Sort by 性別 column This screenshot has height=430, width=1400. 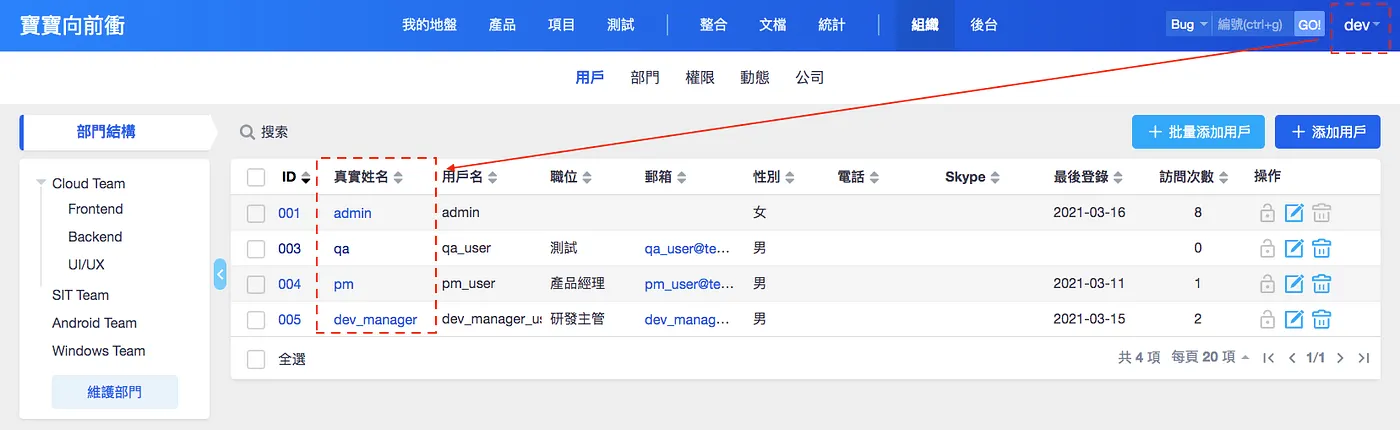[774, 177]
